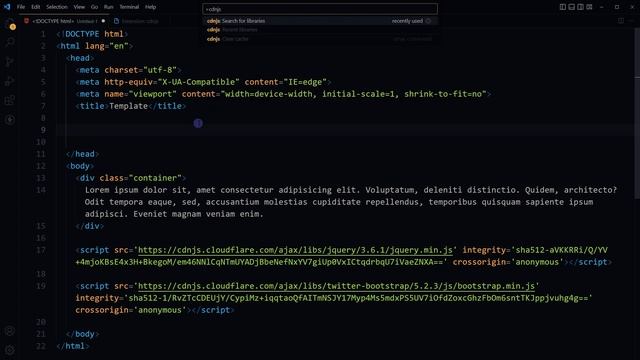Open Run and Debug view
This screenshot has width=640, height=360.
coord(10,81)
